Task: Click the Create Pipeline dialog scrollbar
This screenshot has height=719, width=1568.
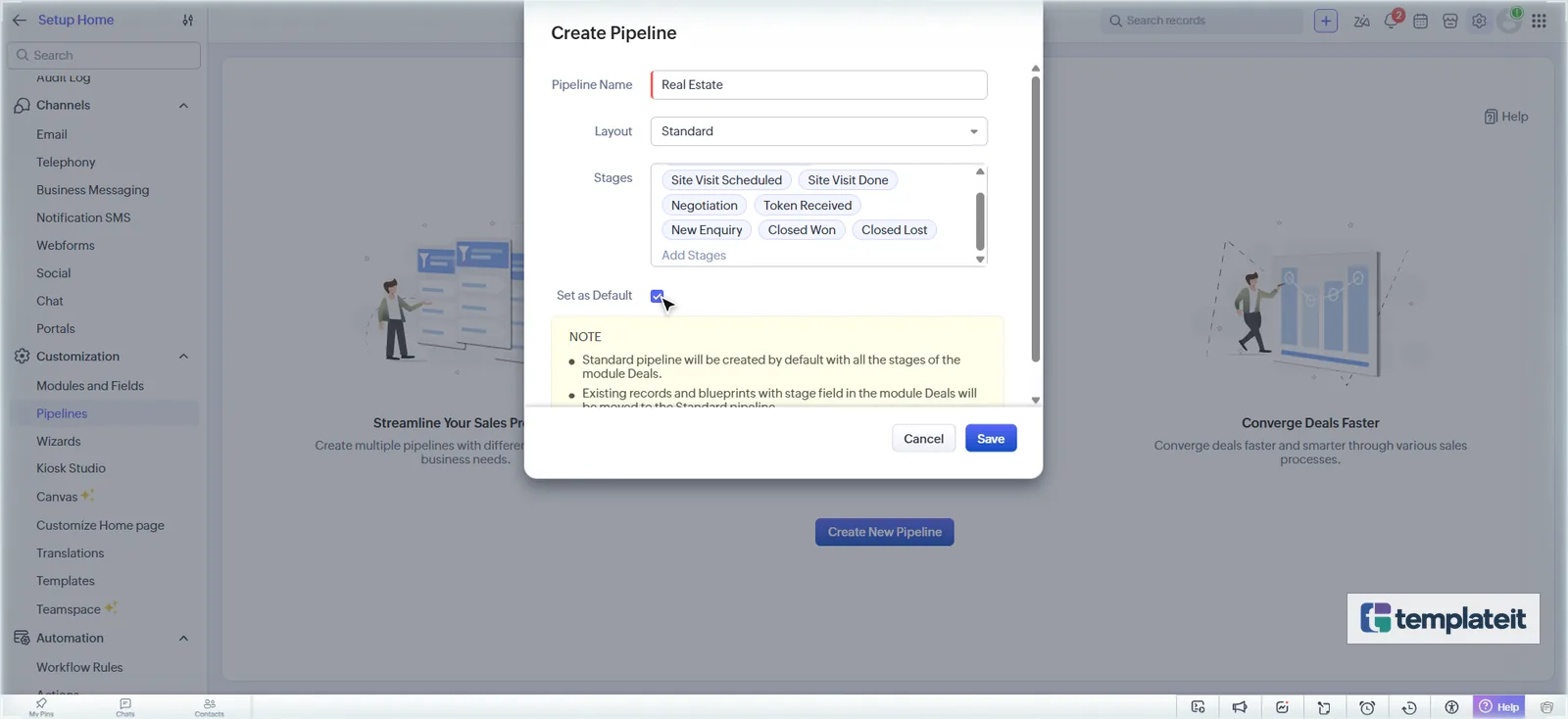Action: [x=1036, y=218]
